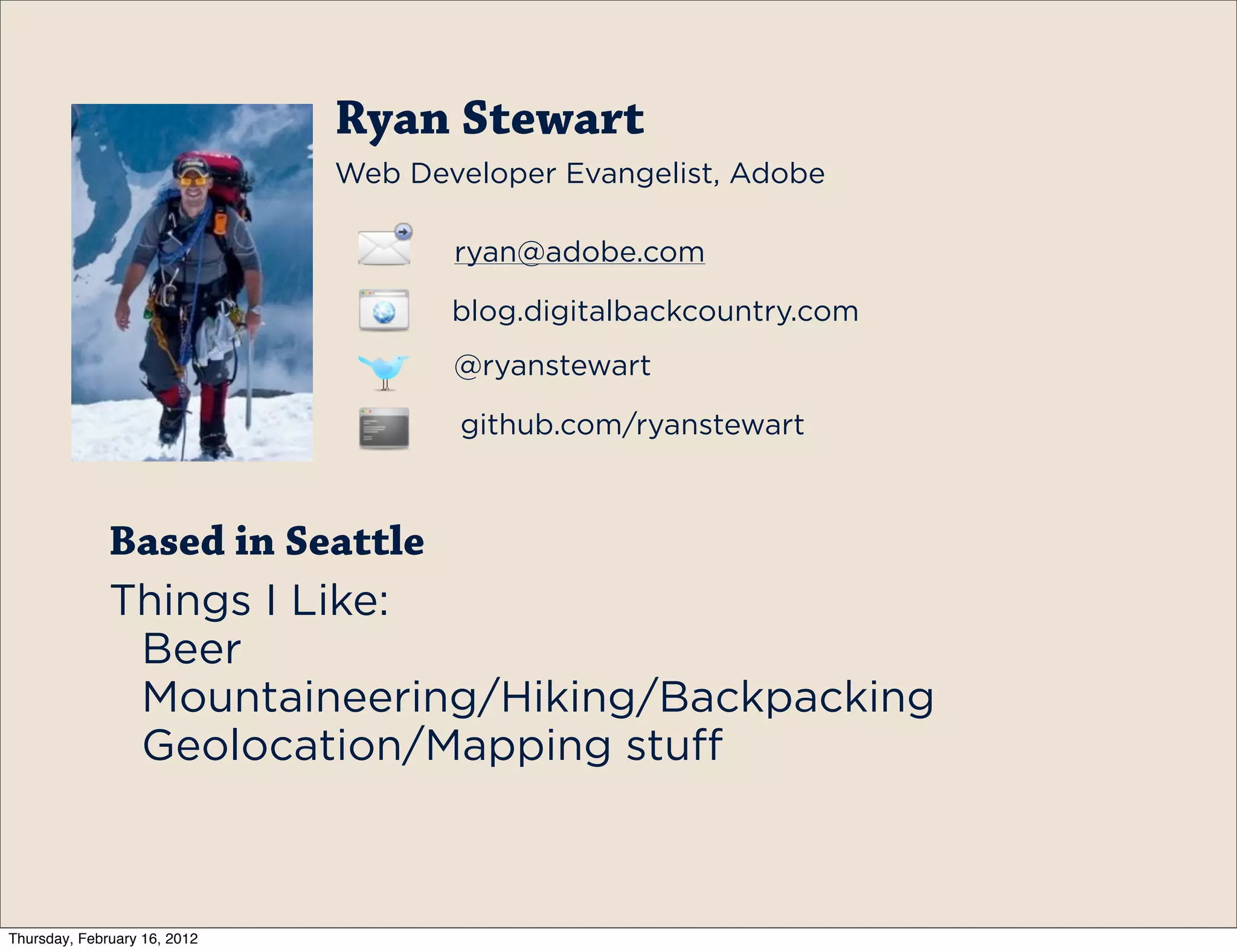Click the mountaineer photo
The width and height of the screenshot is (1237, 952).
coord(192,283)
